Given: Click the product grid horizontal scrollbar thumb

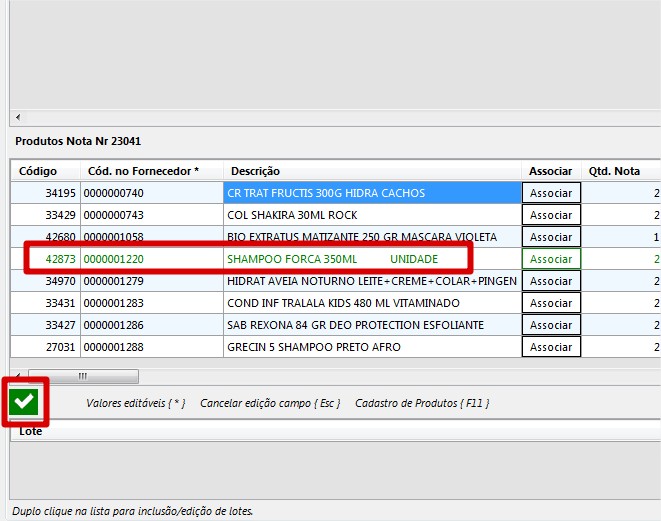Looking at the screenshot, I should (82, 376).
